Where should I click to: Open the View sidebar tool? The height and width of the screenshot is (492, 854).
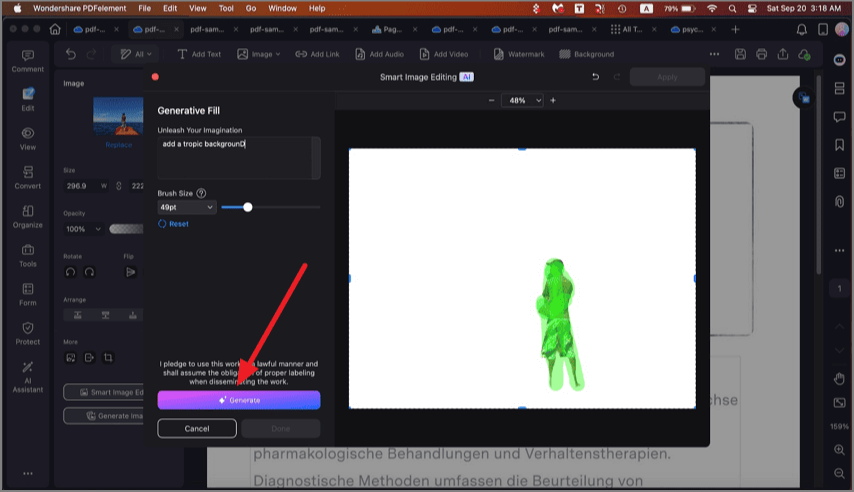coord(28,139)
